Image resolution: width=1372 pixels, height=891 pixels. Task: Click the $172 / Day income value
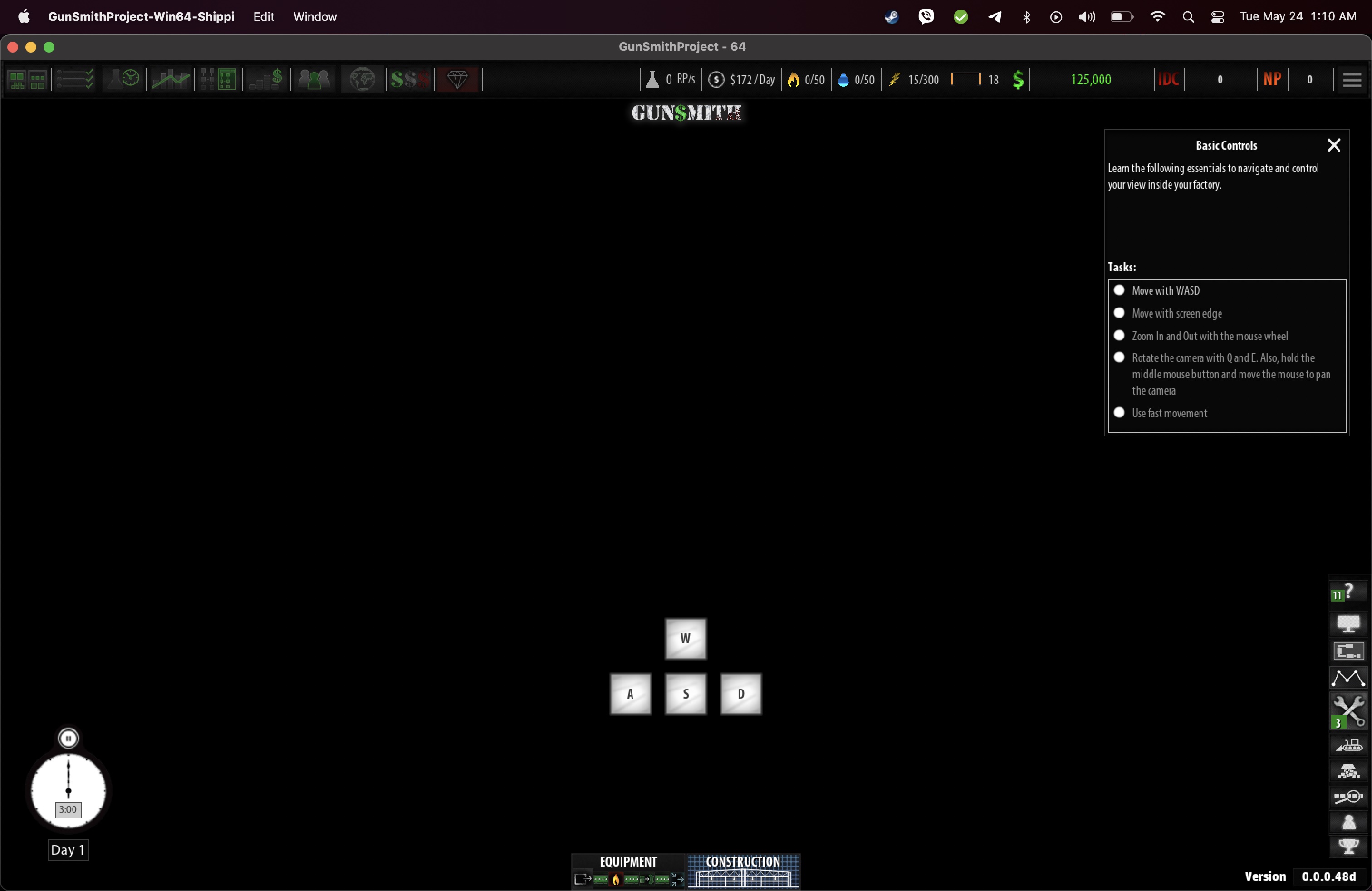[x=752, y=79]
